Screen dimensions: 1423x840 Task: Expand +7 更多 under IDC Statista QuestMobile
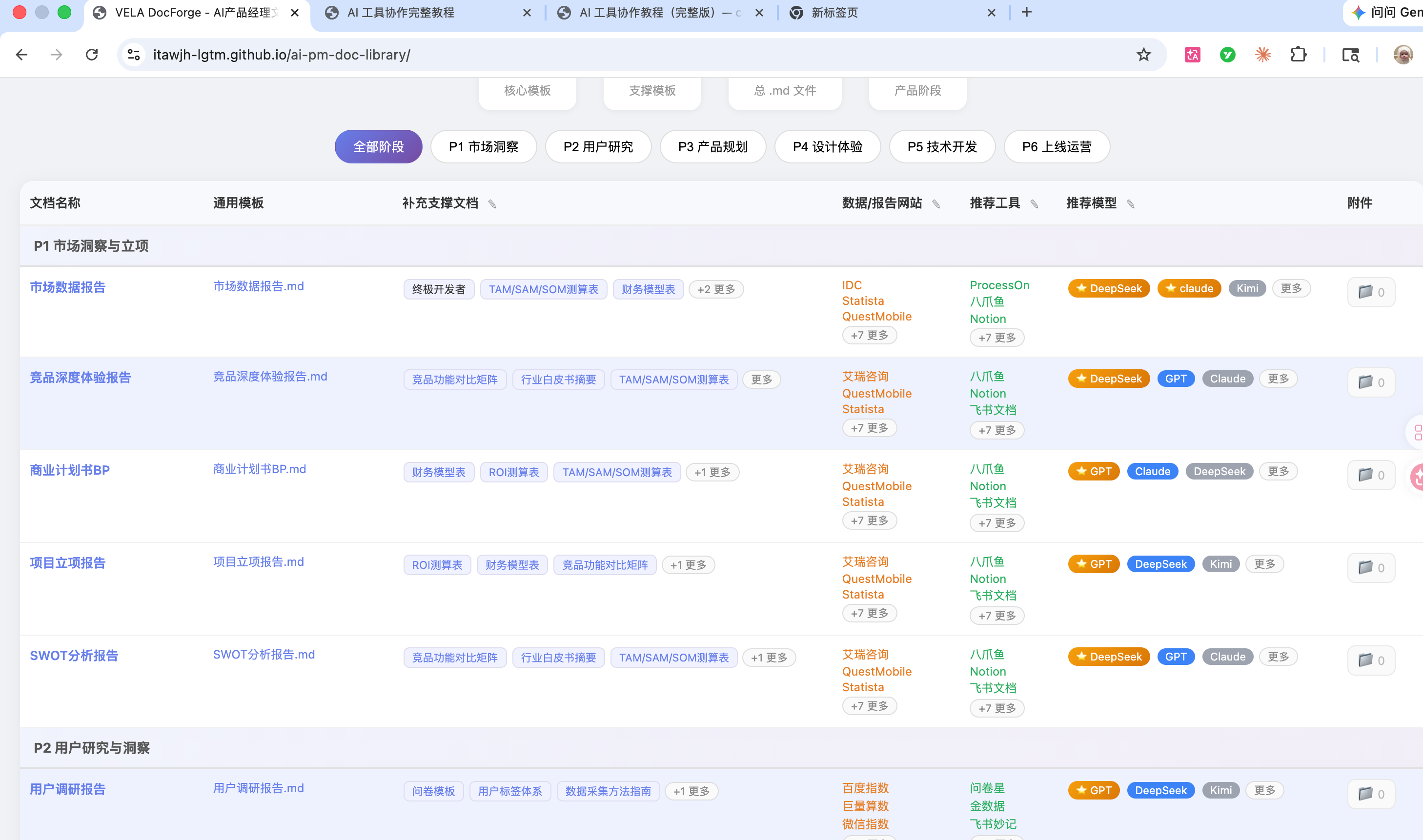(869, 336)
